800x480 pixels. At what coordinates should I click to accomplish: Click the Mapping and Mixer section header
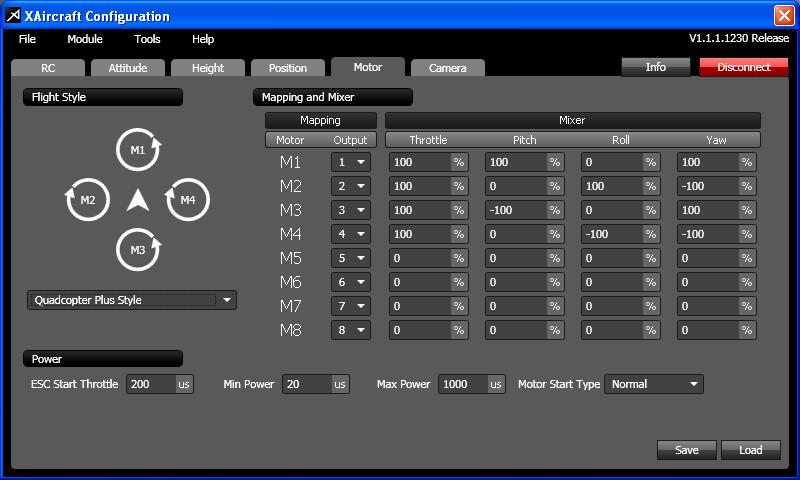click(333, 97)
